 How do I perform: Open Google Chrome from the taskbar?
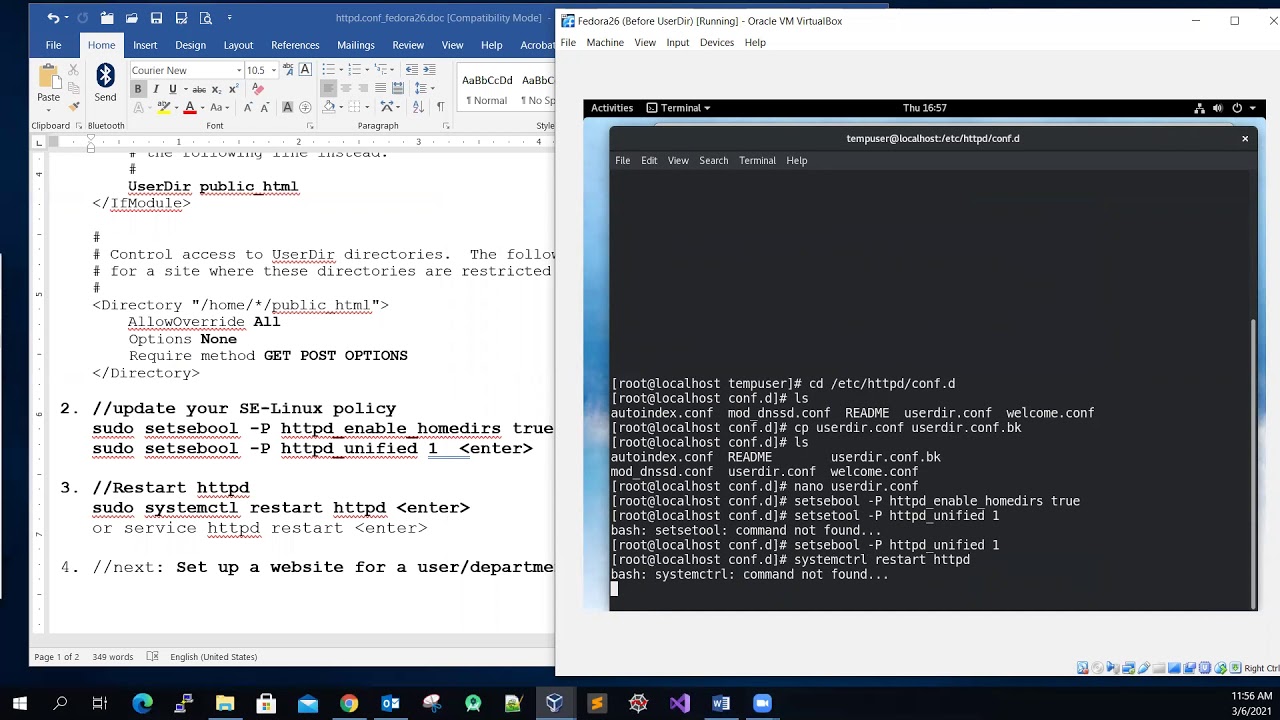pos(348,703)
